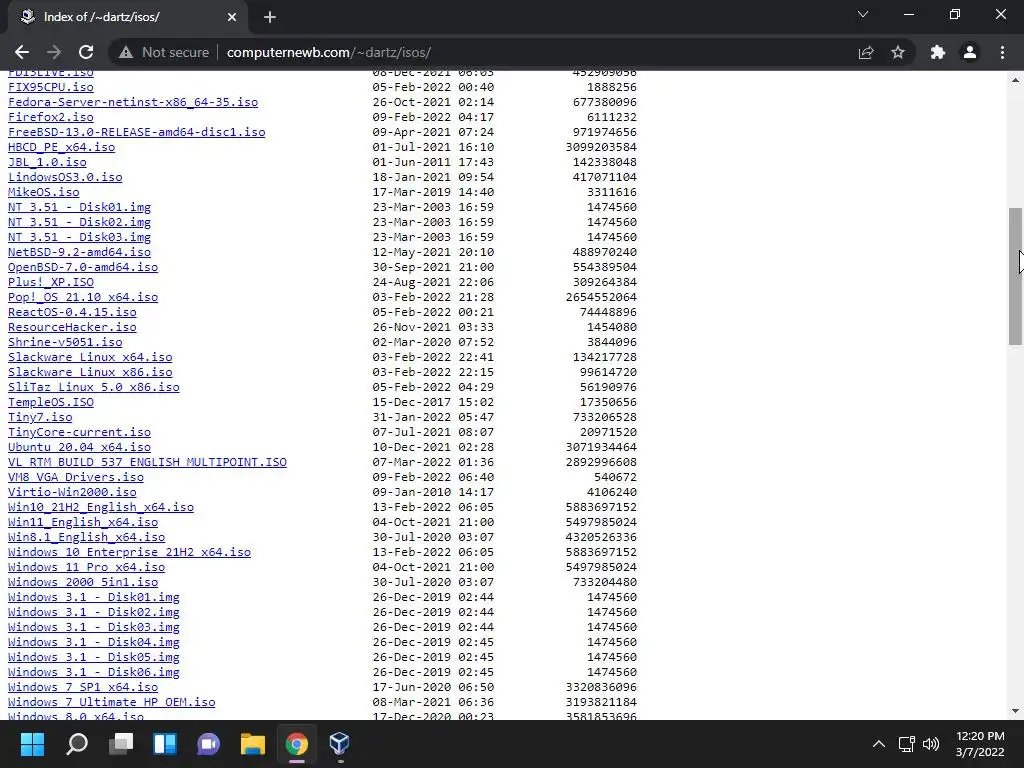Close the Index of /~dartz/isos/ tab
This screenshot has height=768, width=1024.
(x=232, y=17)
